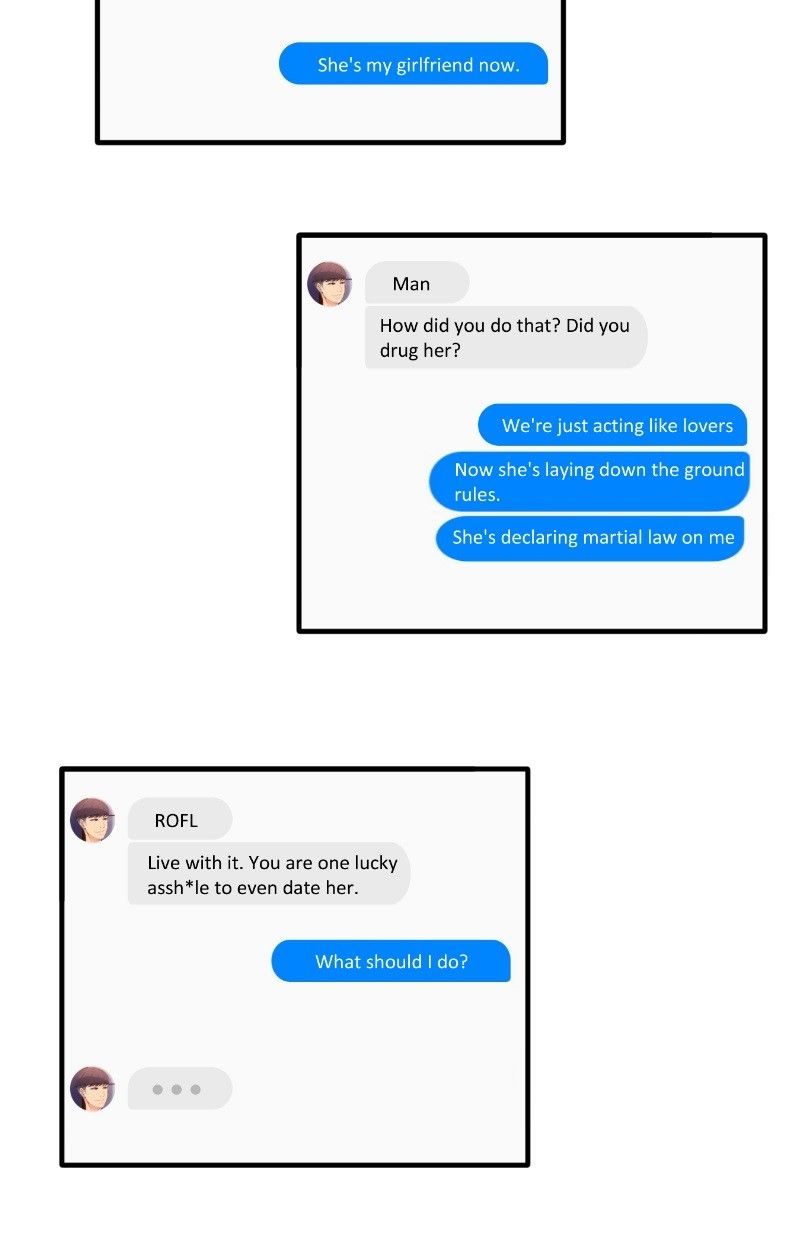Select the "She's my girlfriend now." bubble
Viewport: 800px width, 1245px height.
point(413,64)
